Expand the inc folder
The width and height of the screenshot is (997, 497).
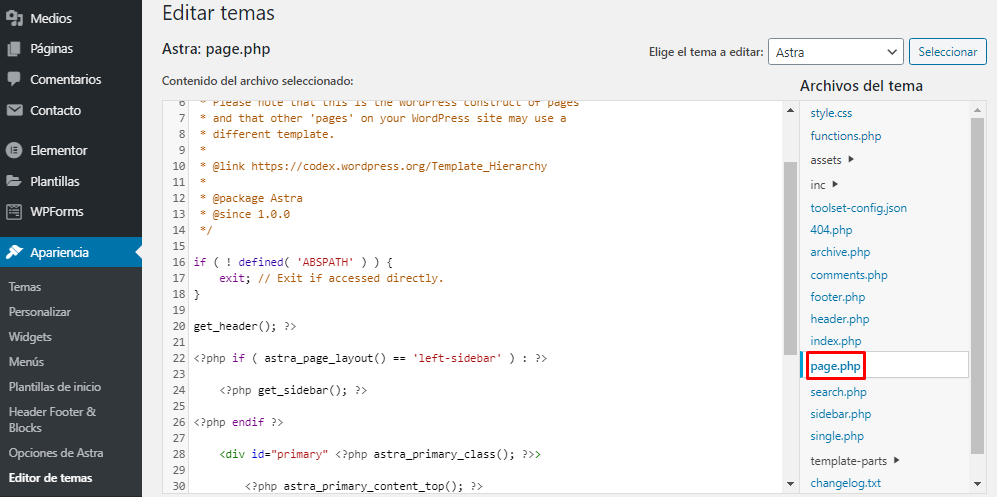(x=835, y=184)
